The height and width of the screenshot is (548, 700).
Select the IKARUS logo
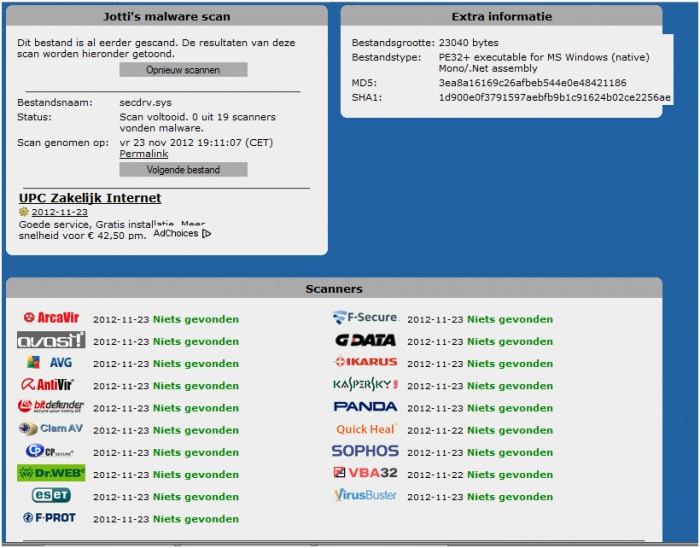(366, 362)
